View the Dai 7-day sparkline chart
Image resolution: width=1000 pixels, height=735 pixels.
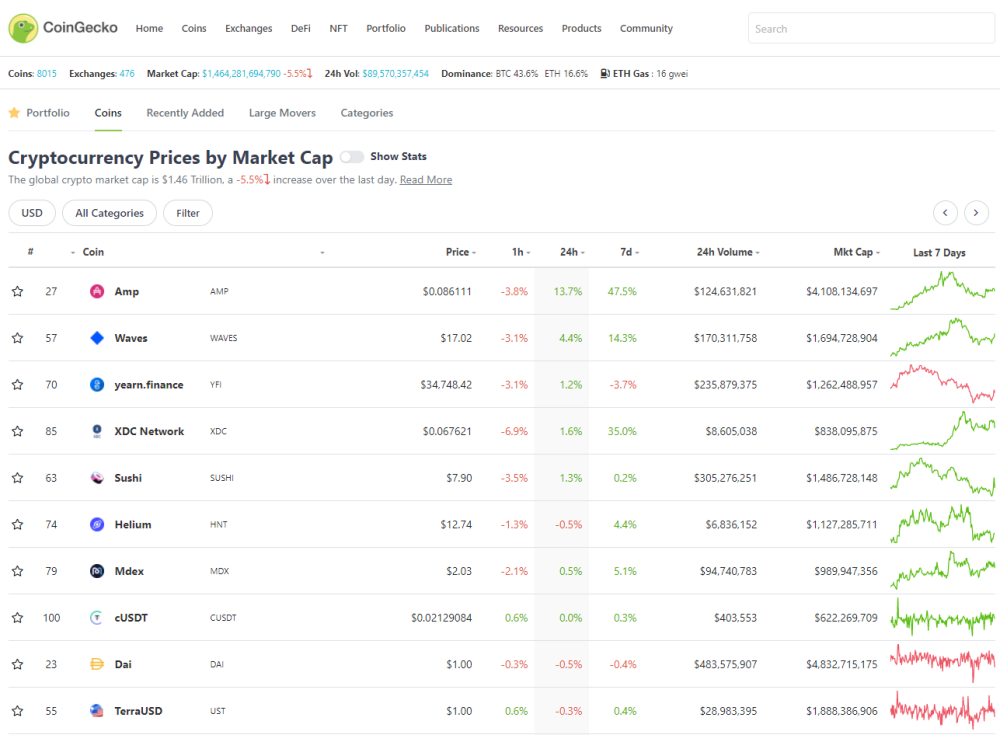tap(943, 664)
